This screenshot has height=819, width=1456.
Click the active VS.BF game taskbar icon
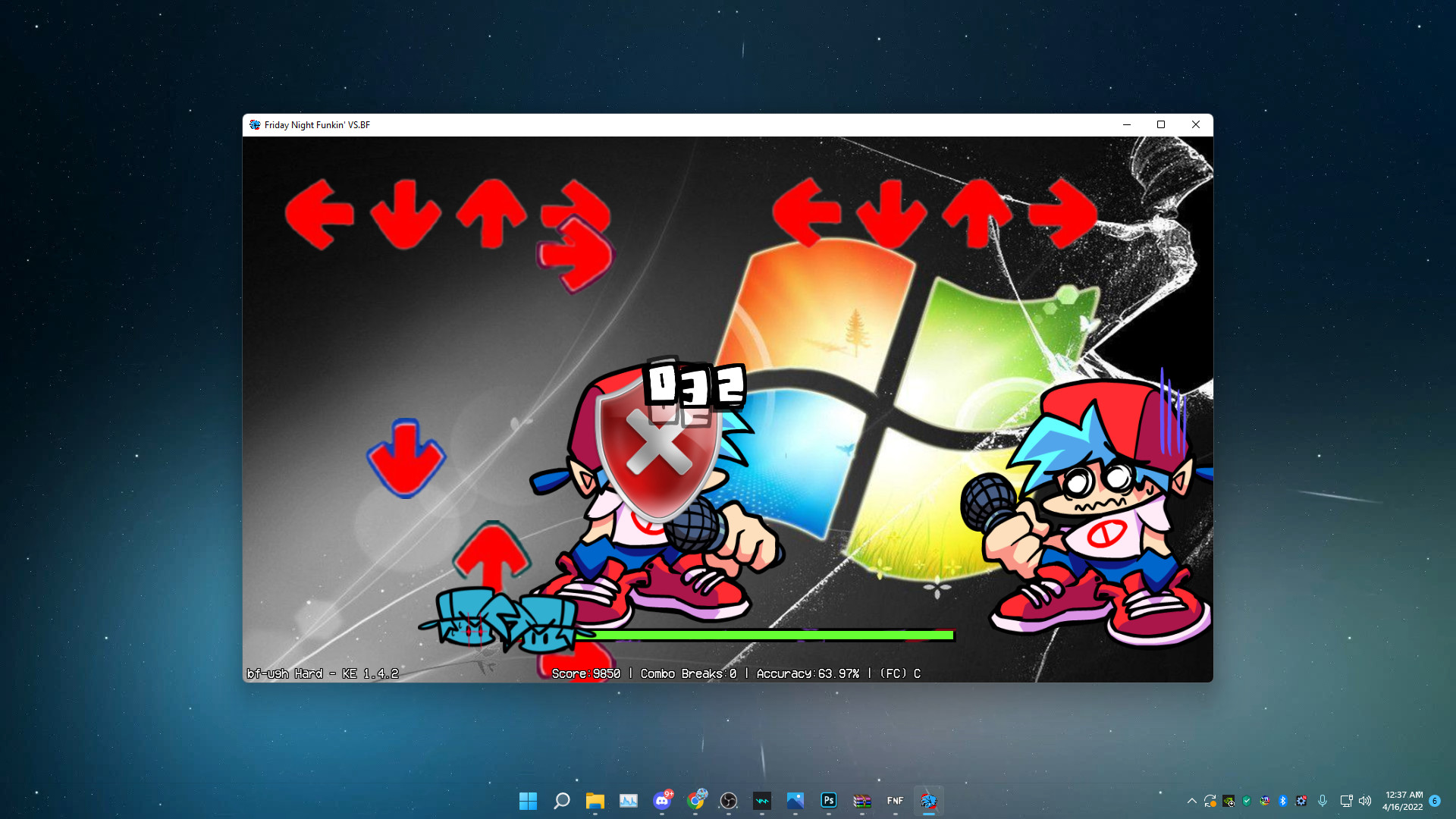click(x=929, y=801)
